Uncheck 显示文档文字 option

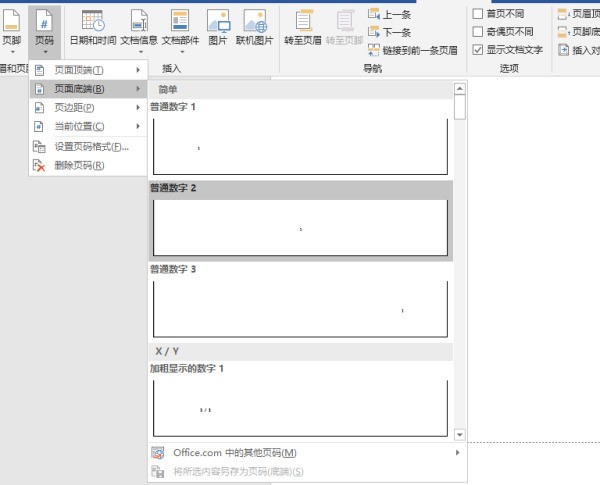point(477,49)
